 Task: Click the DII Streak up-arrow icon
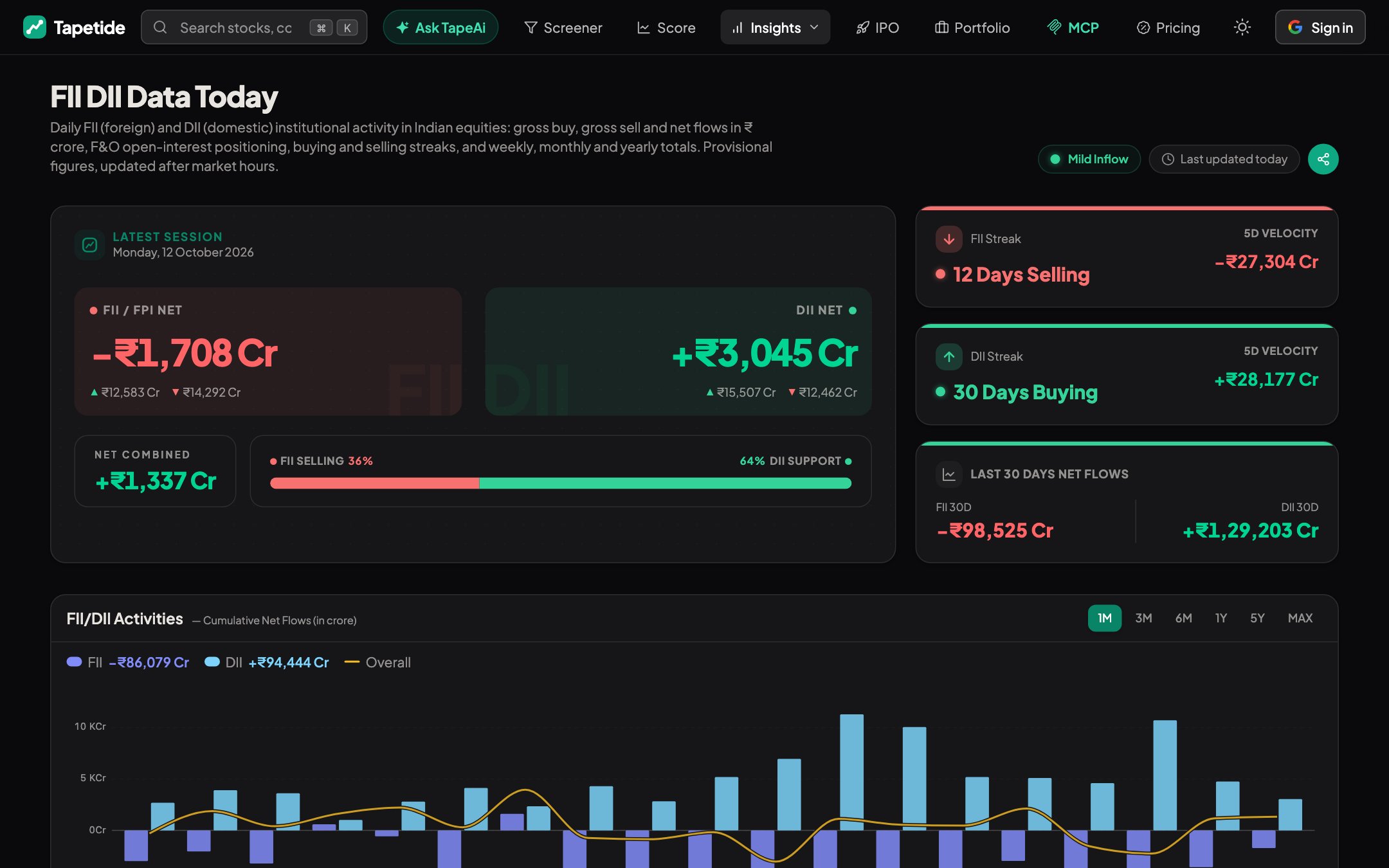pos(949,356)
